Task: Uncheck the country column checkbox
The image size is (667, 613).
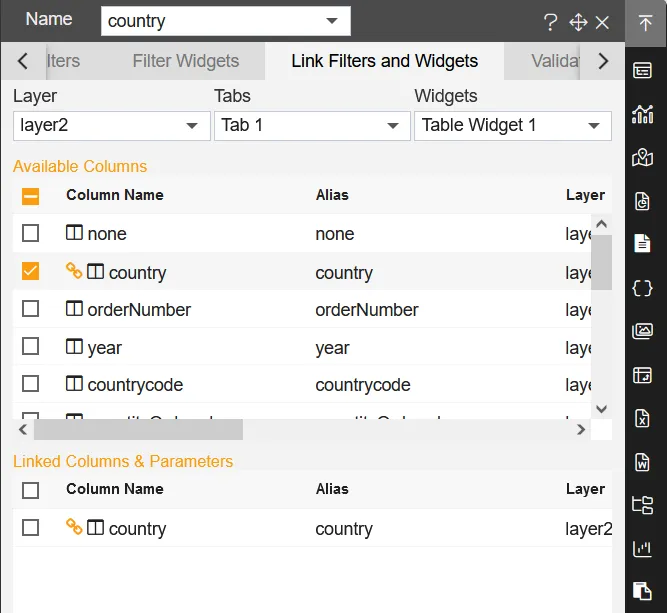Action: pyautogui.click(x=31, y=271)
